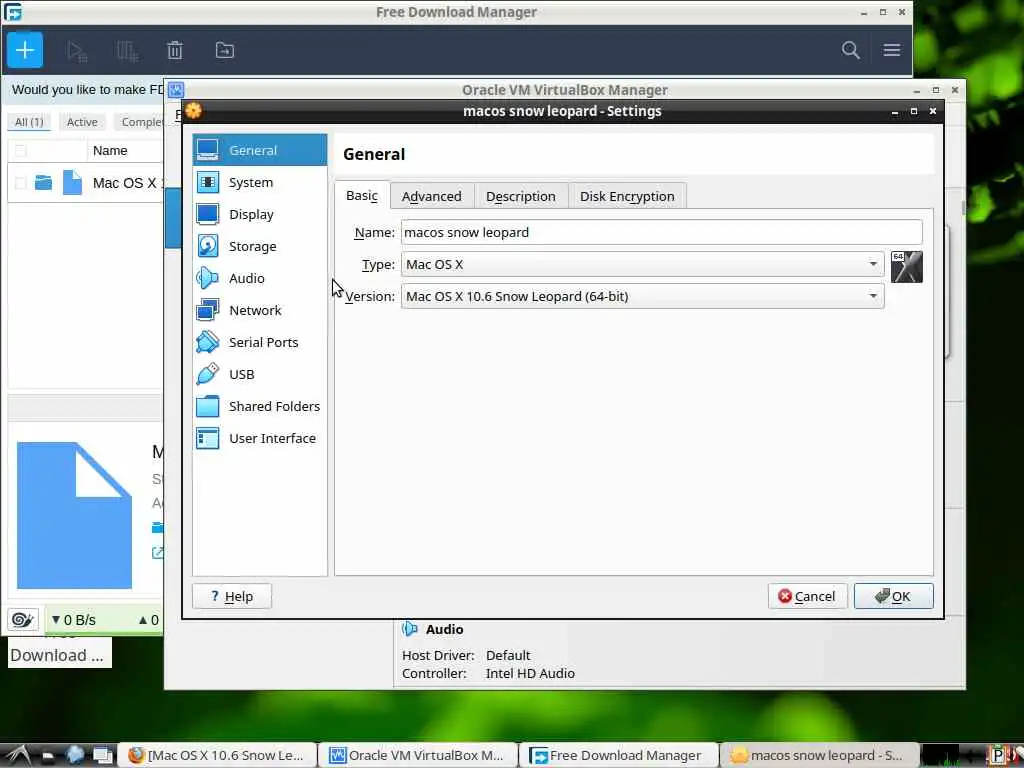This screenshot has width=1024, height=768.
Task: Open search in Free Download Manager
Action: (x=850, y=50)
